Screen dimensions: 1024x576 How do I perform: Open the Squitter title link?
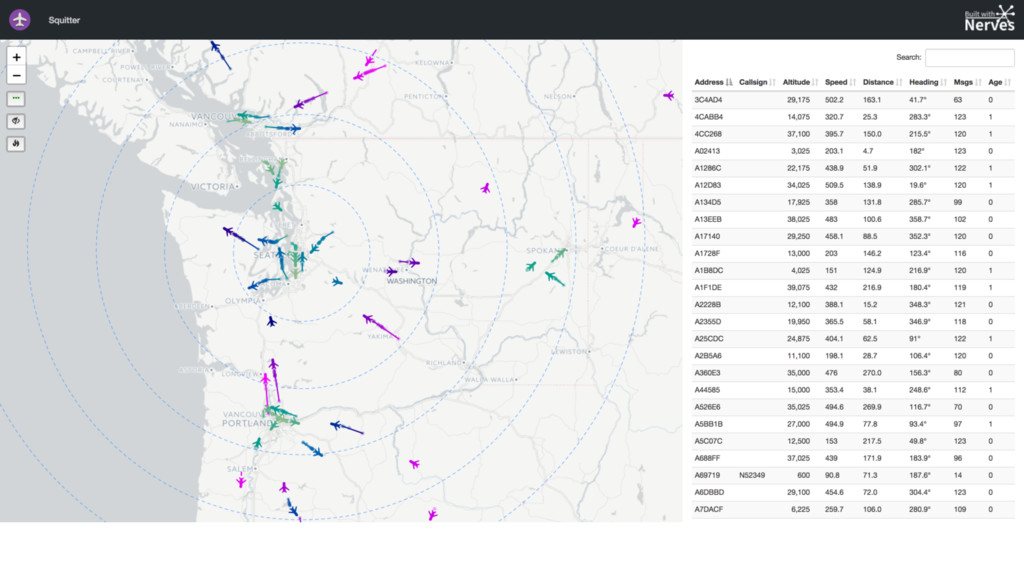64,20
